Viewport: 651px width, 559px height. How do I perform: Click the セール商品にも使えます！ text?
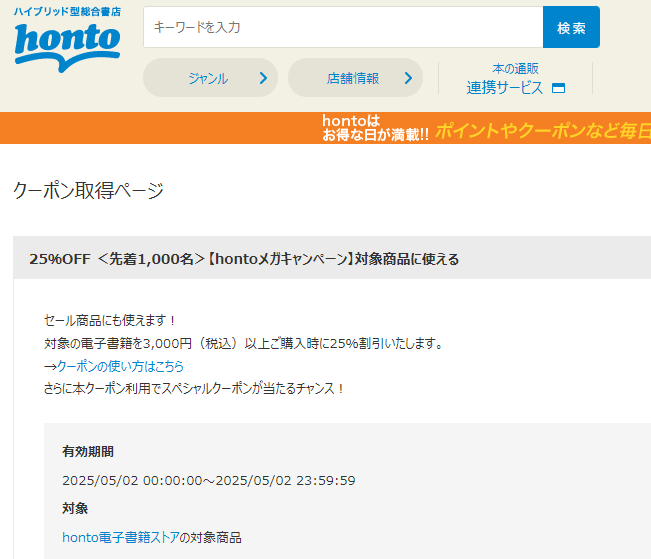[110, 320]
